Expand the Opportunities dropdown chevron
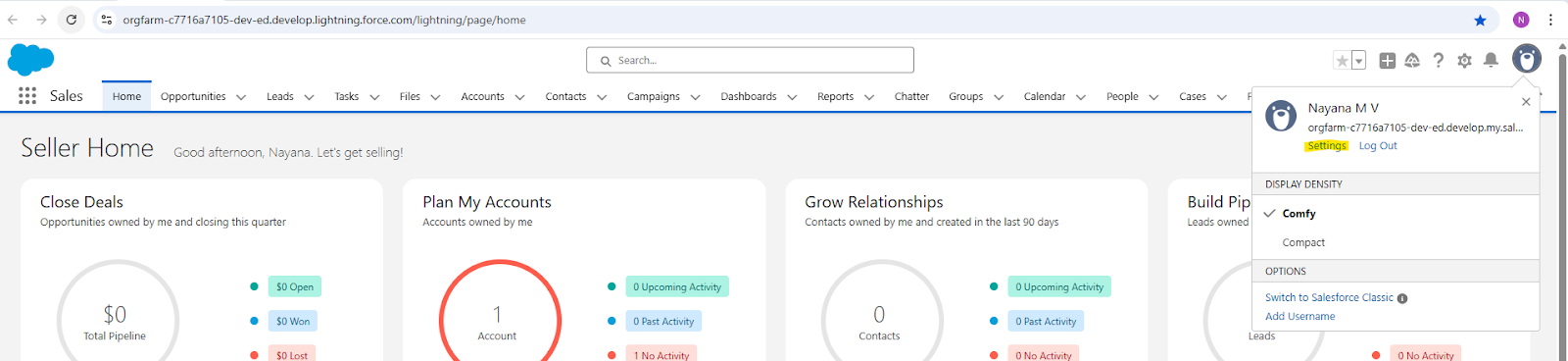Viewport: 1568px width, 361px height. pos(241,97)
